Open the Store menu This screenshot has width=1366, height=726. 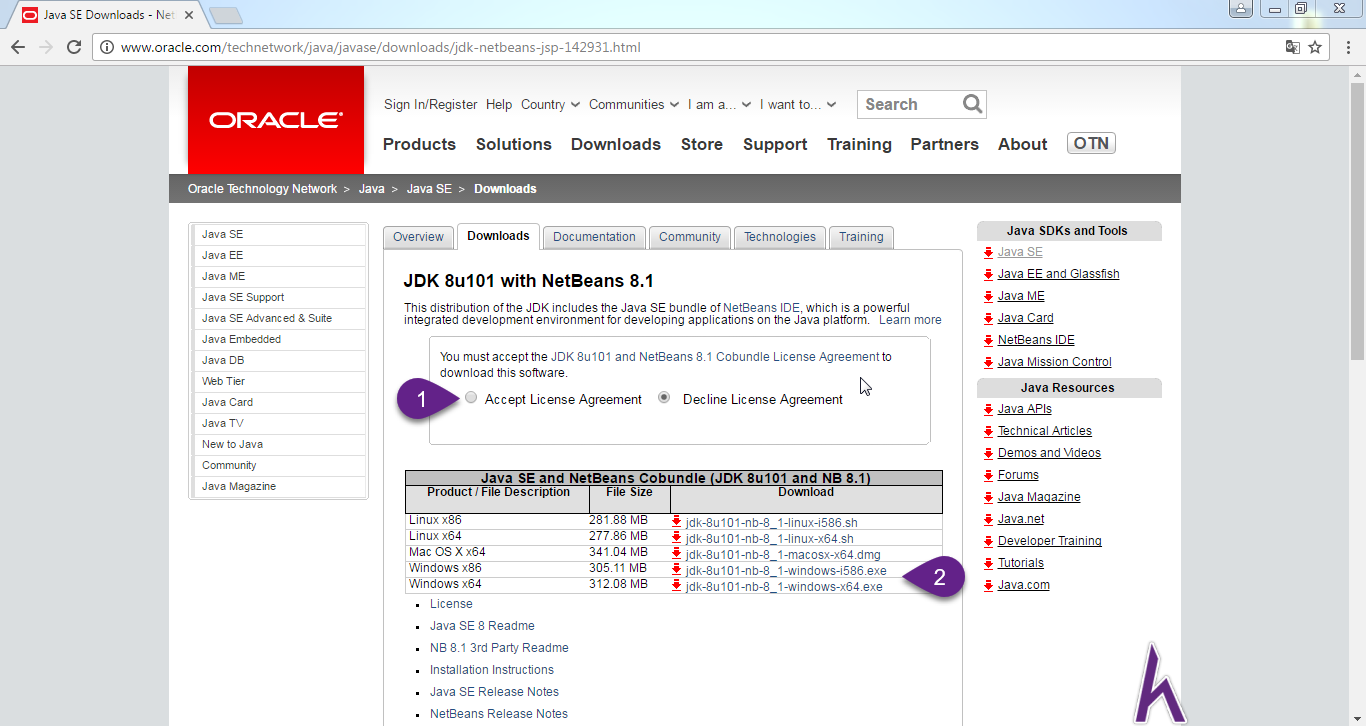702,144
